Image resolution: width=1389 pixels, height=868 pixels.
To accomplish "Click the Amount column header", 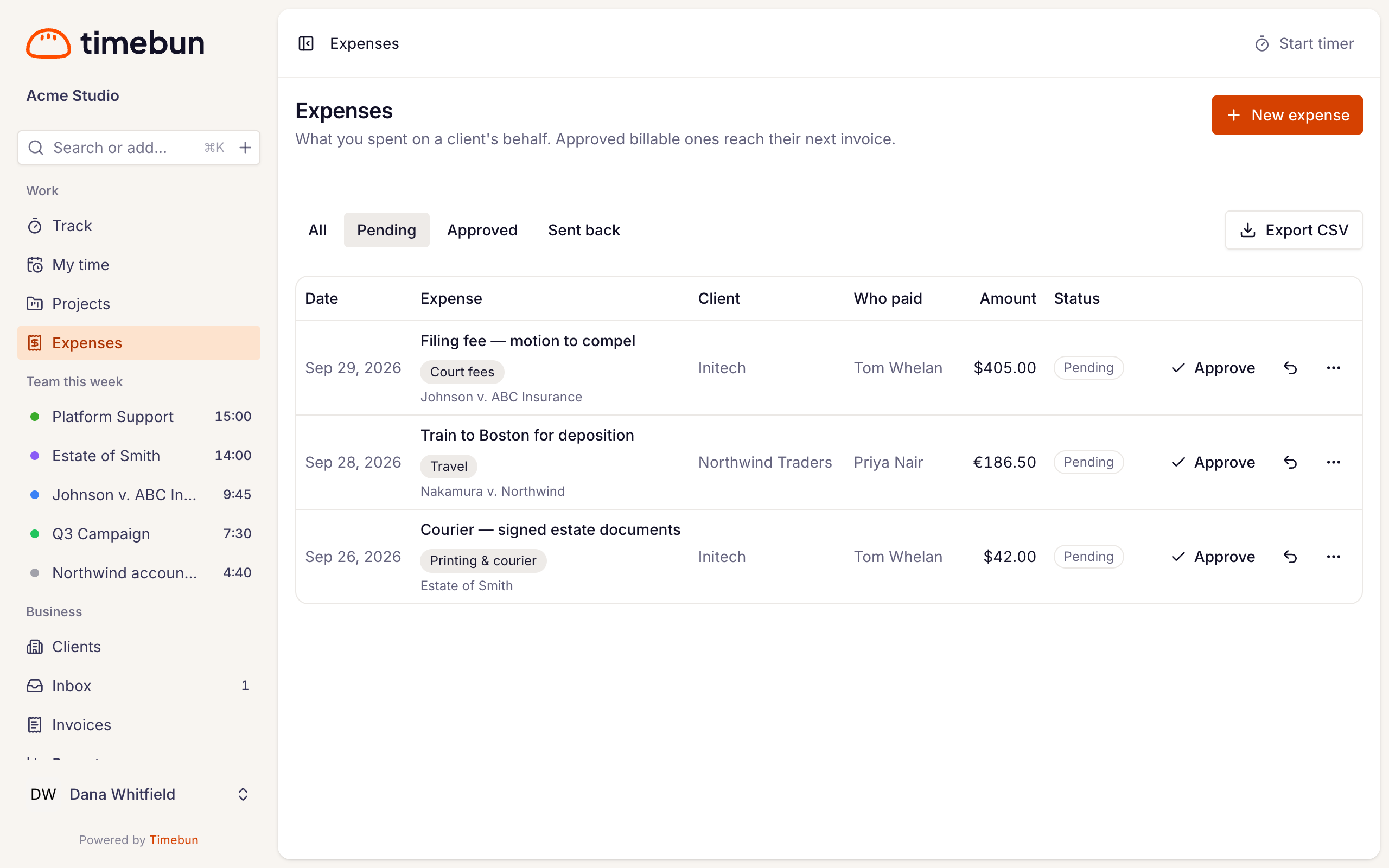I will tap(1008, 298).
